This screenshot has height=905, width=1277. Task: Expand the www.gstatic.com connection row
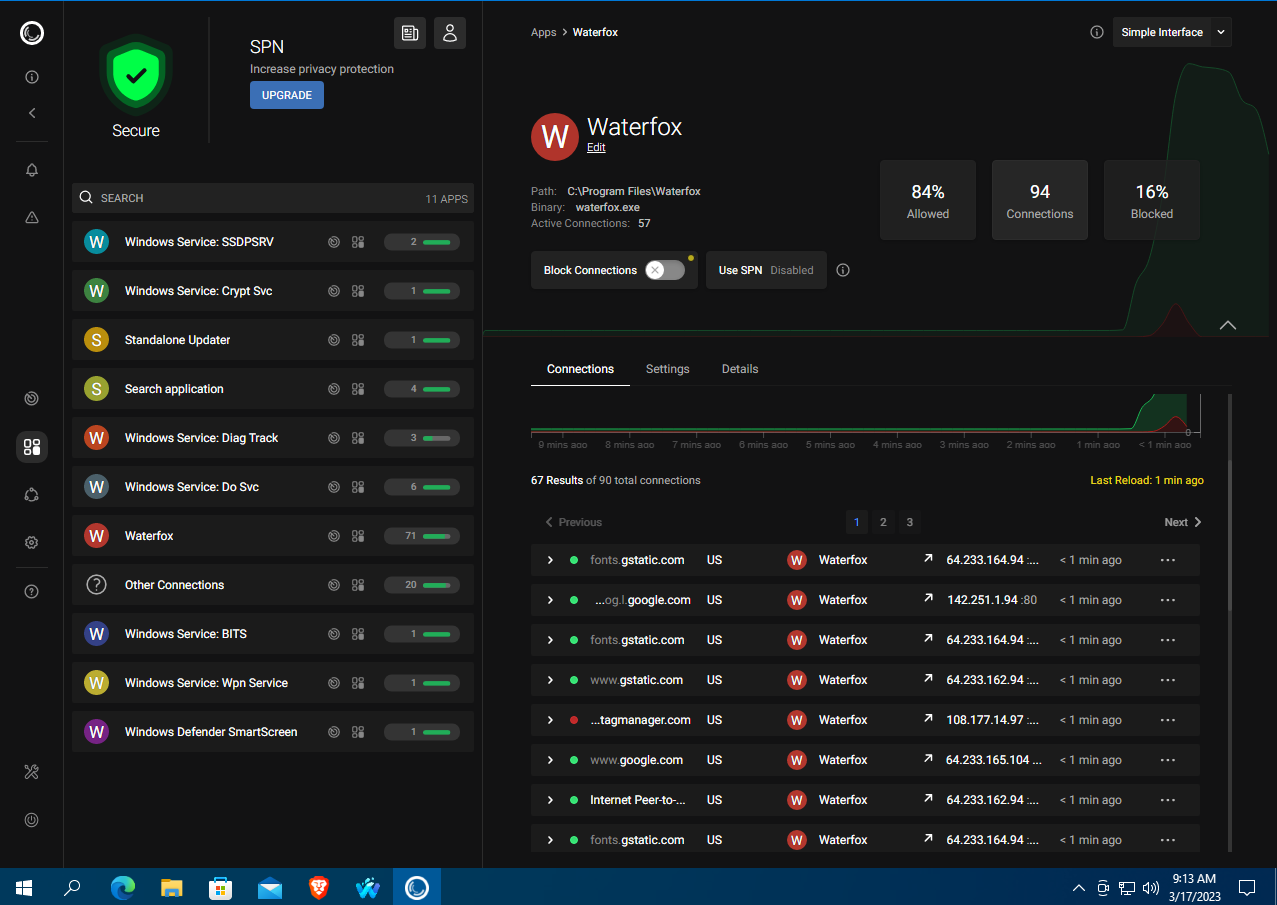[550, 680]
